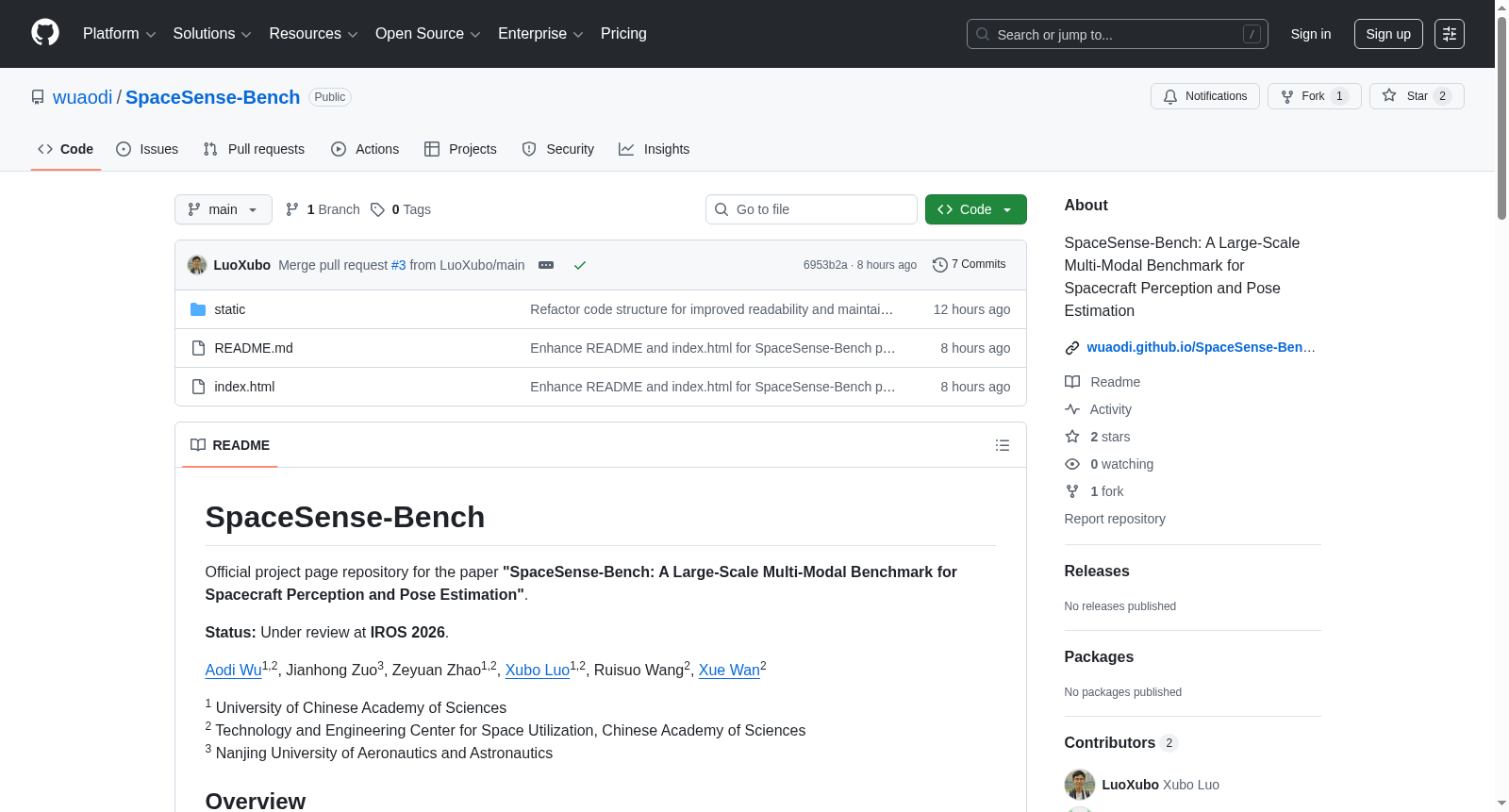
Task: Star the SpaceSense-Bench repository
Action: tap(1417, 96)
